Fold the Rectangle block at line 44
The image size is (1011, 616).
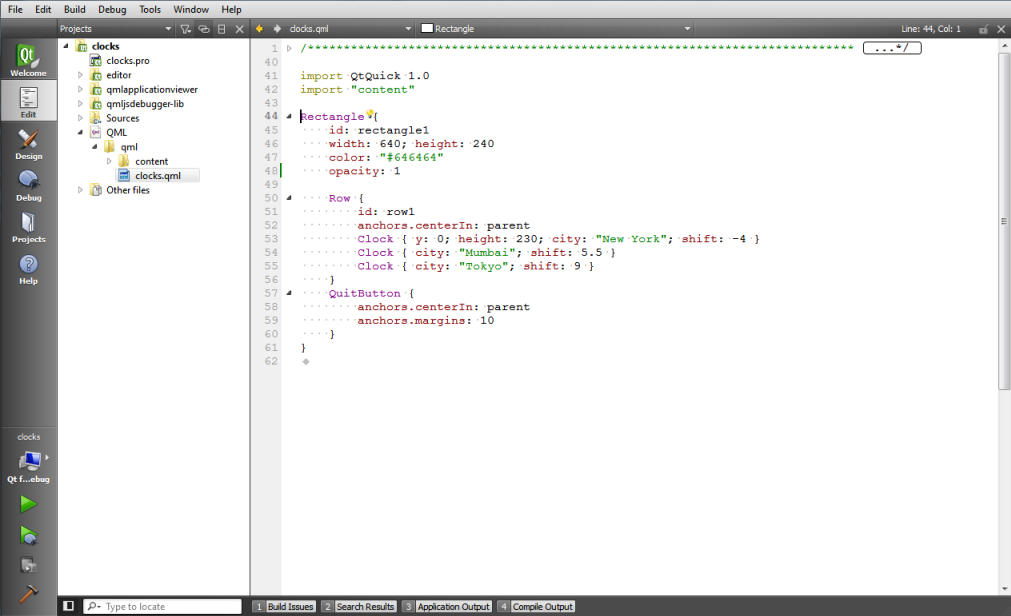[x=289, y=116]
